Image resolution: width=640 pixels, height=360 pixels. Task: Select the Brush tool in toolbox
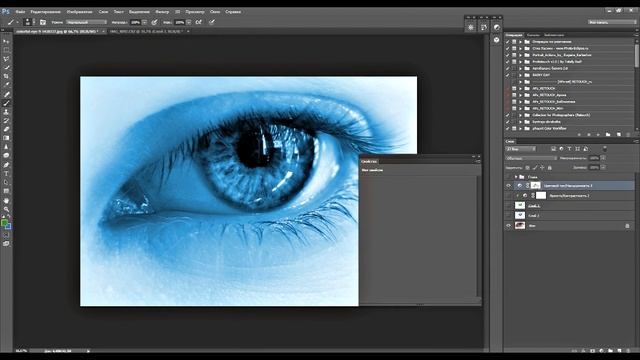click(6, 103)
